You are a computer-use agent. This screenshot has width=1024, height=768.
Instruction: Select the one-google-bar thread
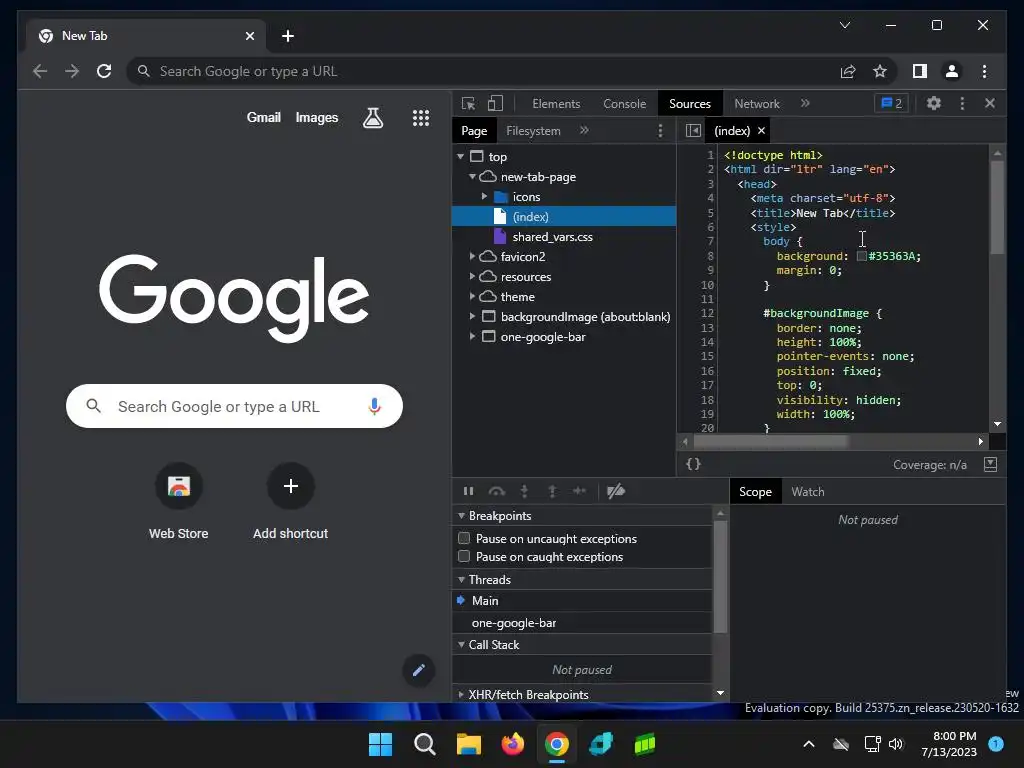click(582, 622)
